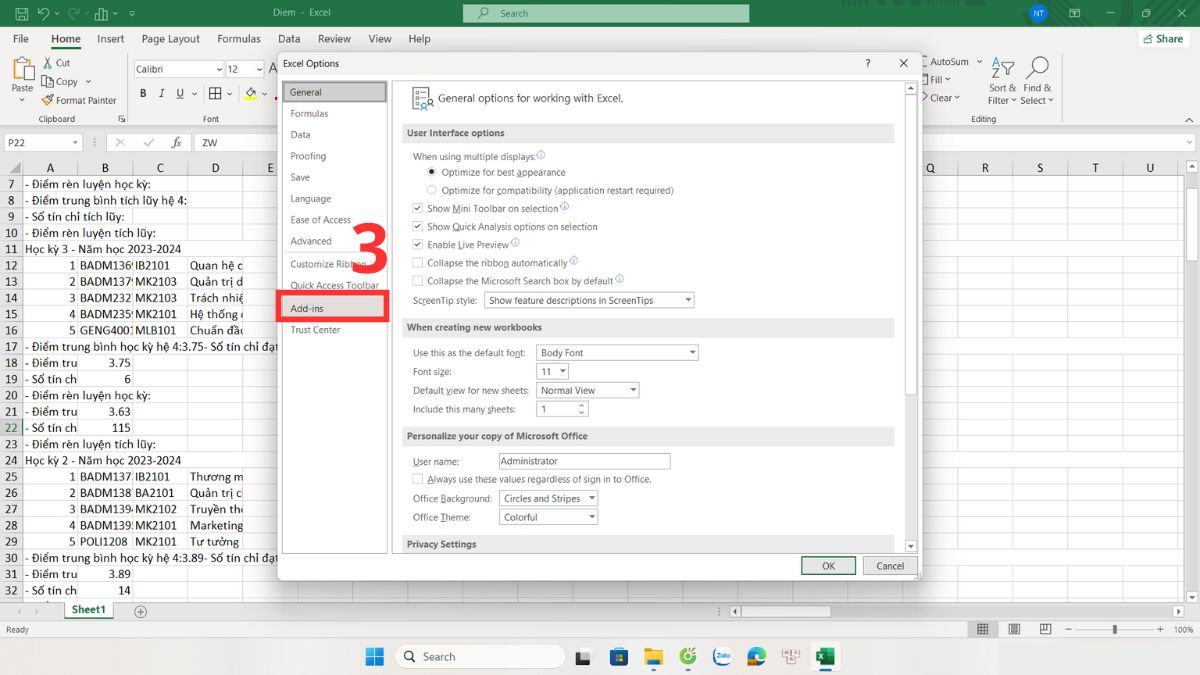Open File Explorer from taskbar

click(x=653, y=657)
